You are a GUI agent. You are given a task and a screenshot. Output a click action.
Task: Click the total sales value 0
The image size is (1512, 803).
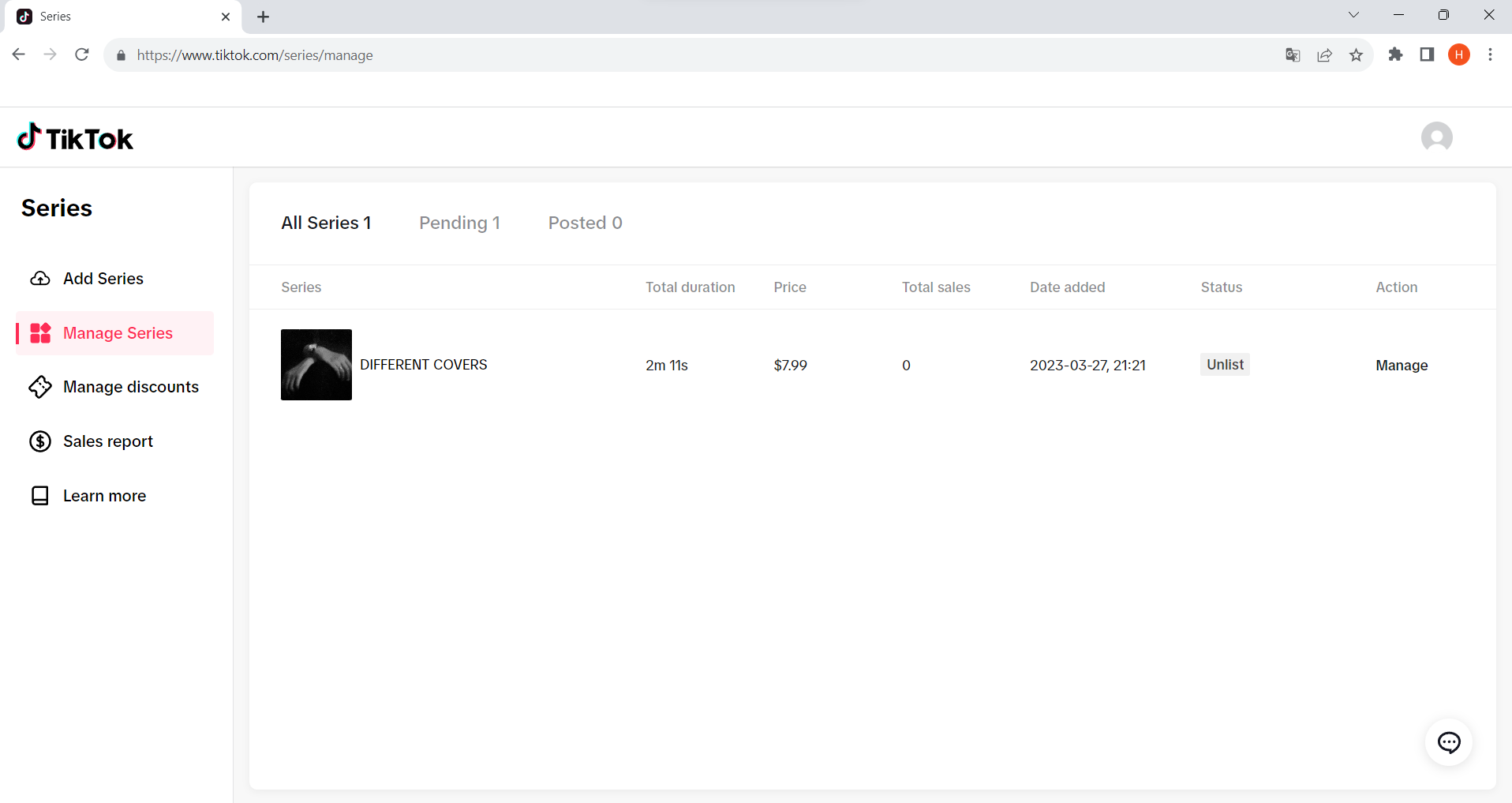tap(906, 365)
